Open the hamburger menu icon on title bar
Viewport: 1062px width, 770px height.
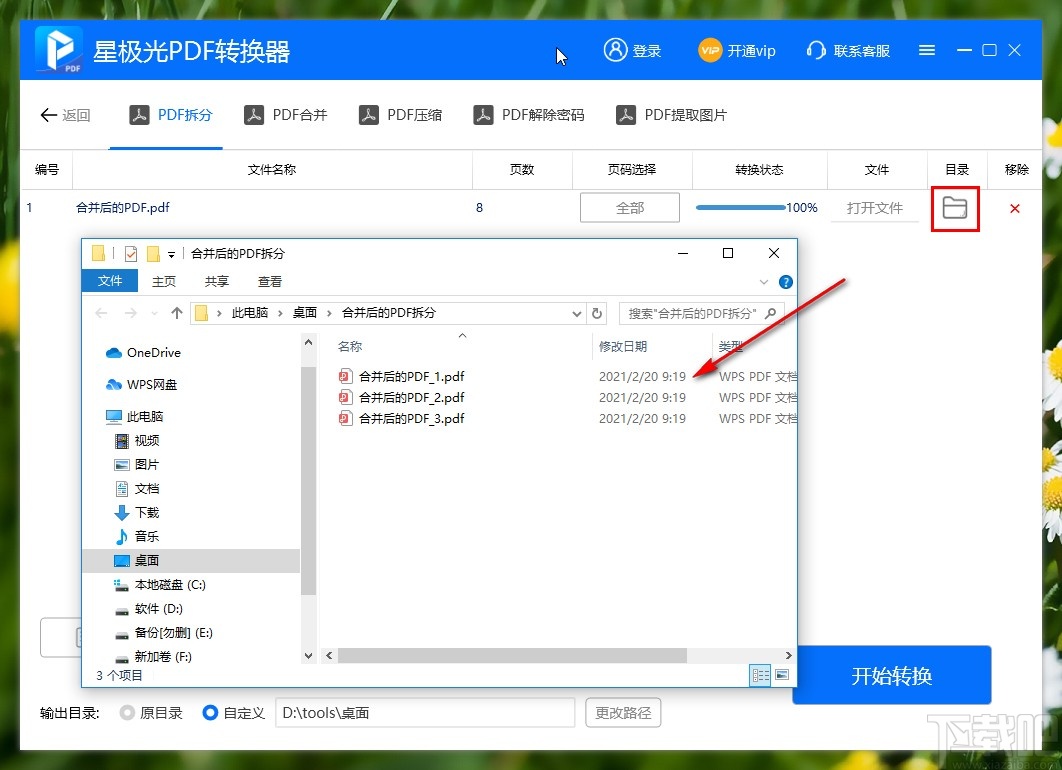[x=926, y=50]
